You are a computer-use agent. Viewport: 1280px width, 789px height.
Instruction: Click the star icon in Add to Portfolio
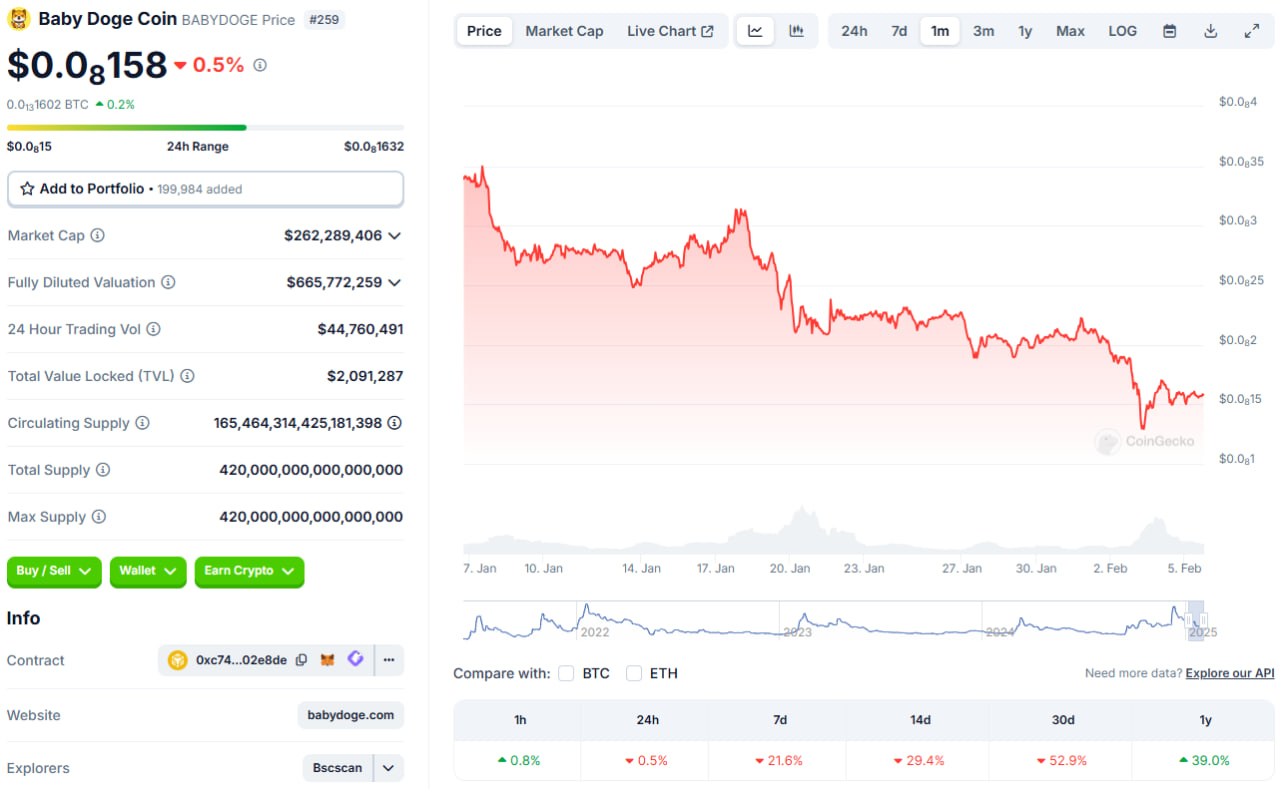tap(28, 189)
